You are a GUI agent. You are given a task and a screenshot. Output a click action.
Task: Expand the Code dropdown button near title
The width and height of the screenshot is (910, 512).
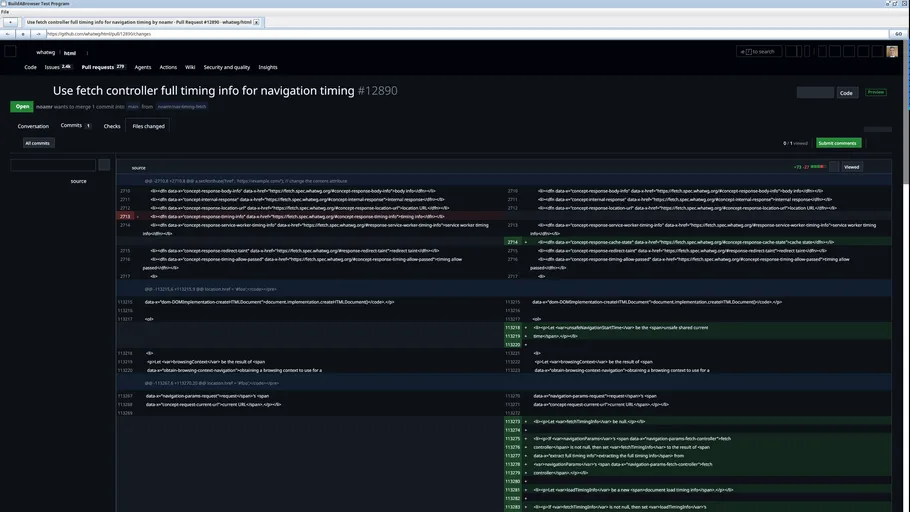(x=846, y=93)
